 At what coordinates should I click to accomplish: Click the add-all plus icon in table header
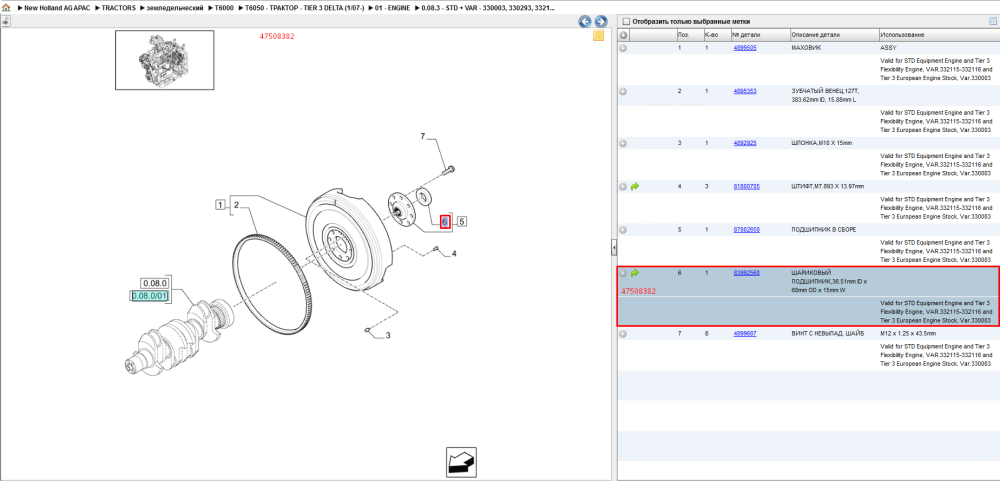(x=624, y=35)
